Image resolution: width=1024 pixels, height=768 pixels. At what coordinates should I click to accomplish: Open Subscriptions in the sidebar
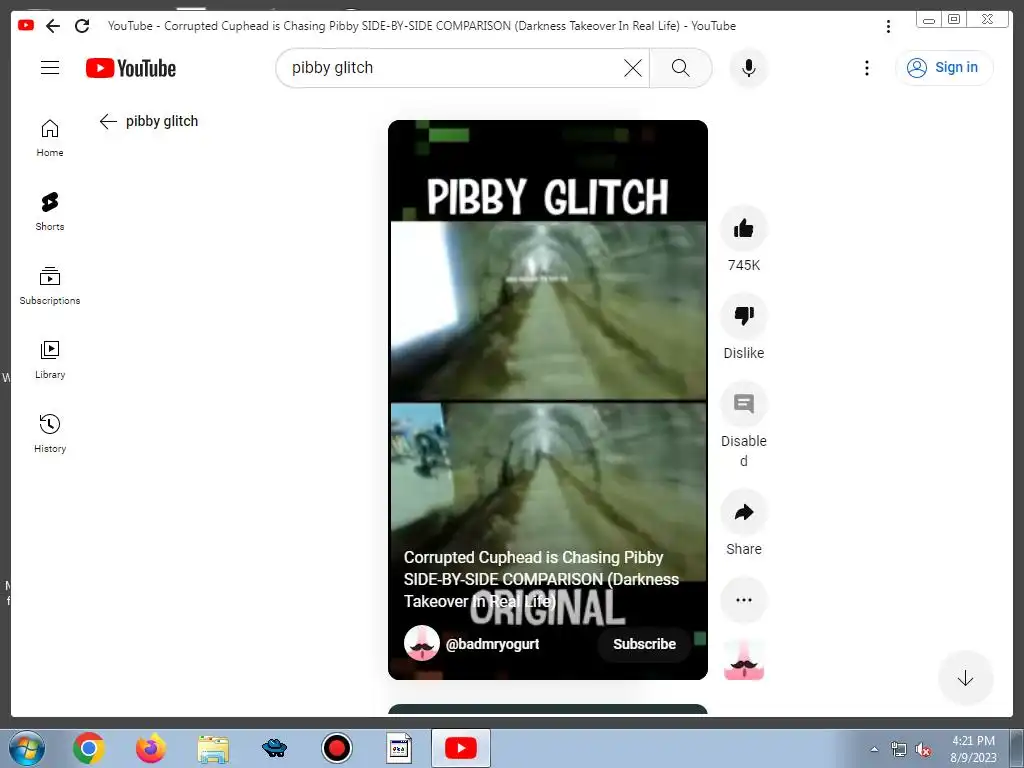50,286
